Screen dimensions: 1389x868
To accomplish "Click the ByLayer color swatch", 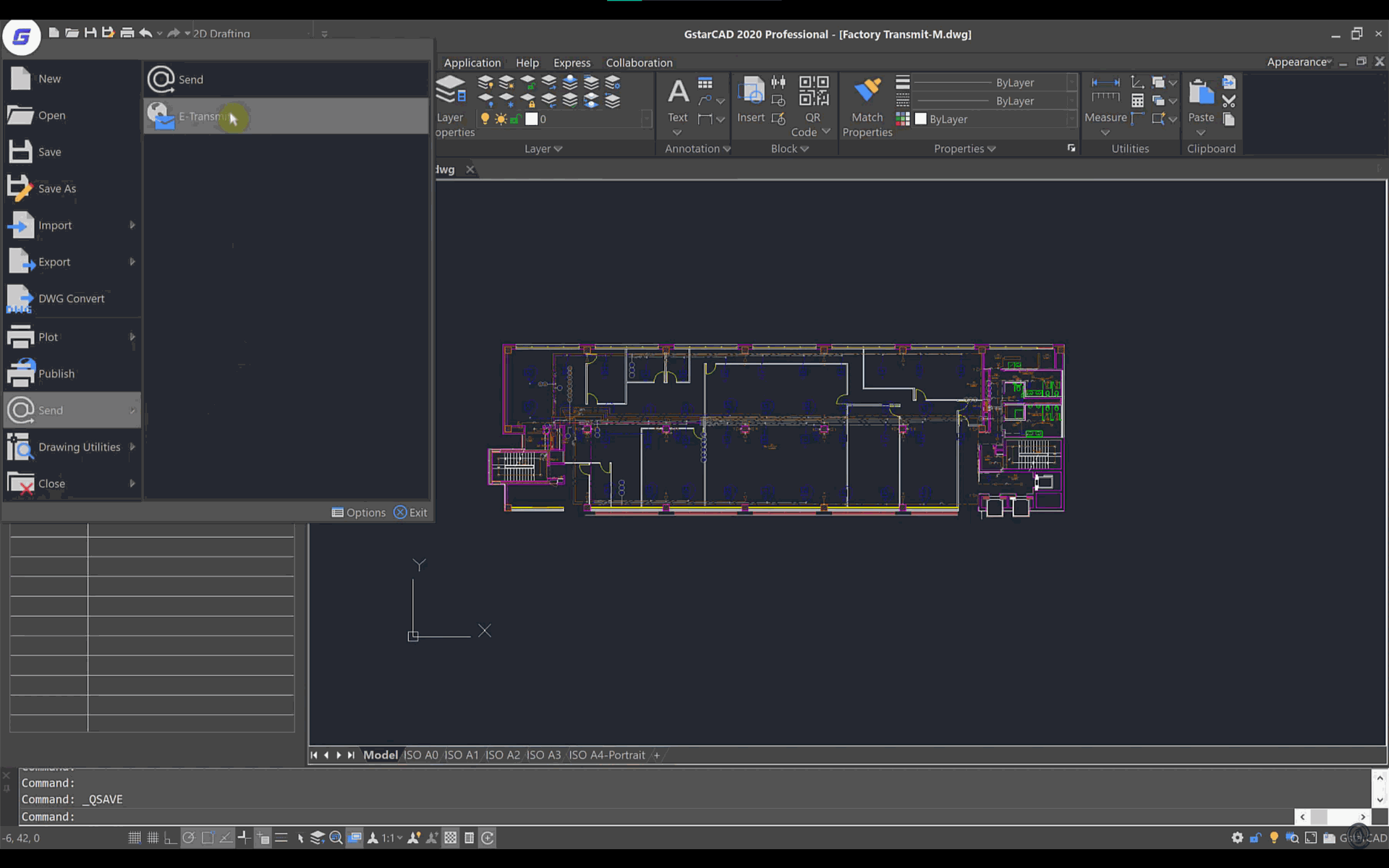I will click(920, 119).
